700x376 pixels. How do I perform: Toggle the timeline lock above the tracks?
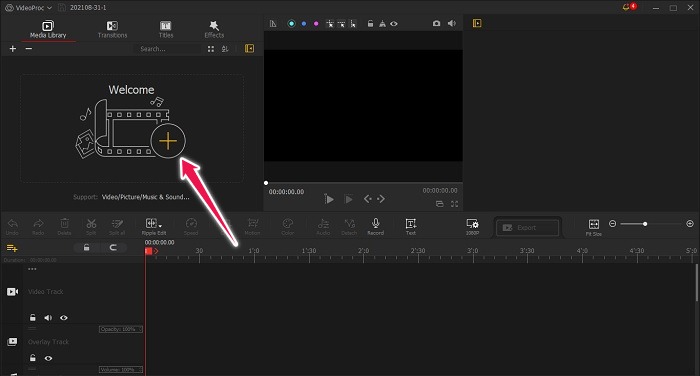(87, 247)
